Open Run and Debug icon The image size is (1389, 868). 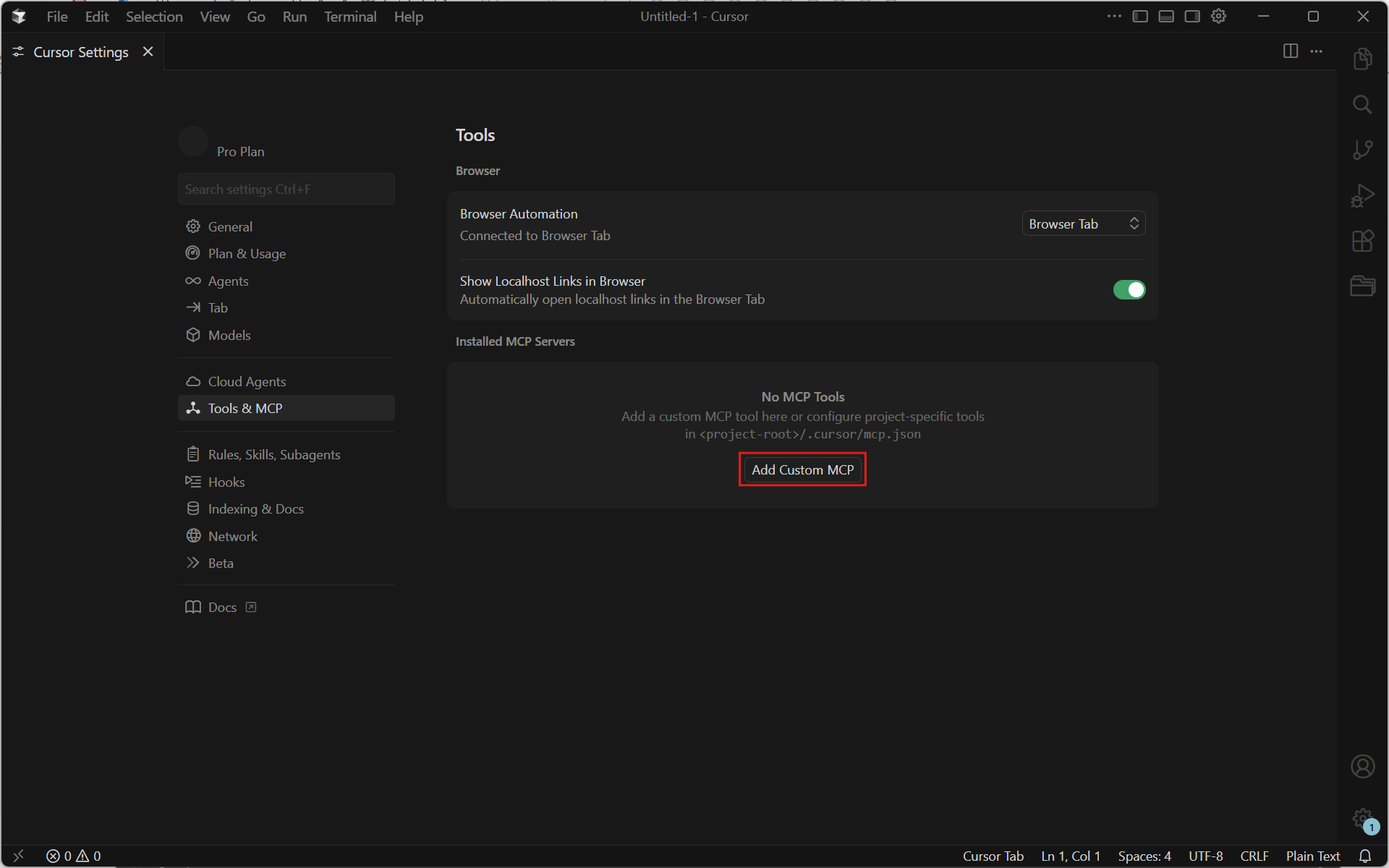(1362, 195)
